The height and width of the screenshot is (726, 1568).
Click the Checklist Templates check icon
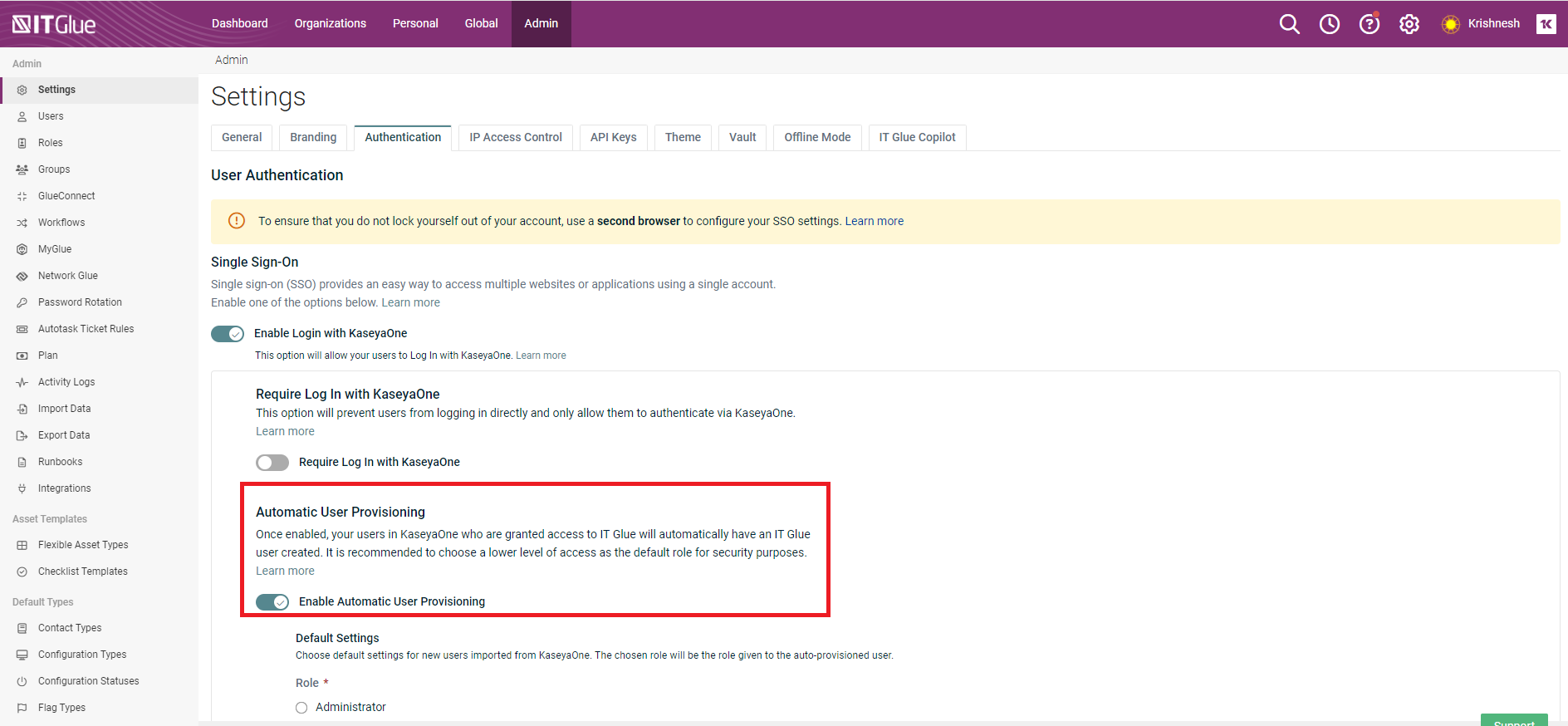click(22, 571)
